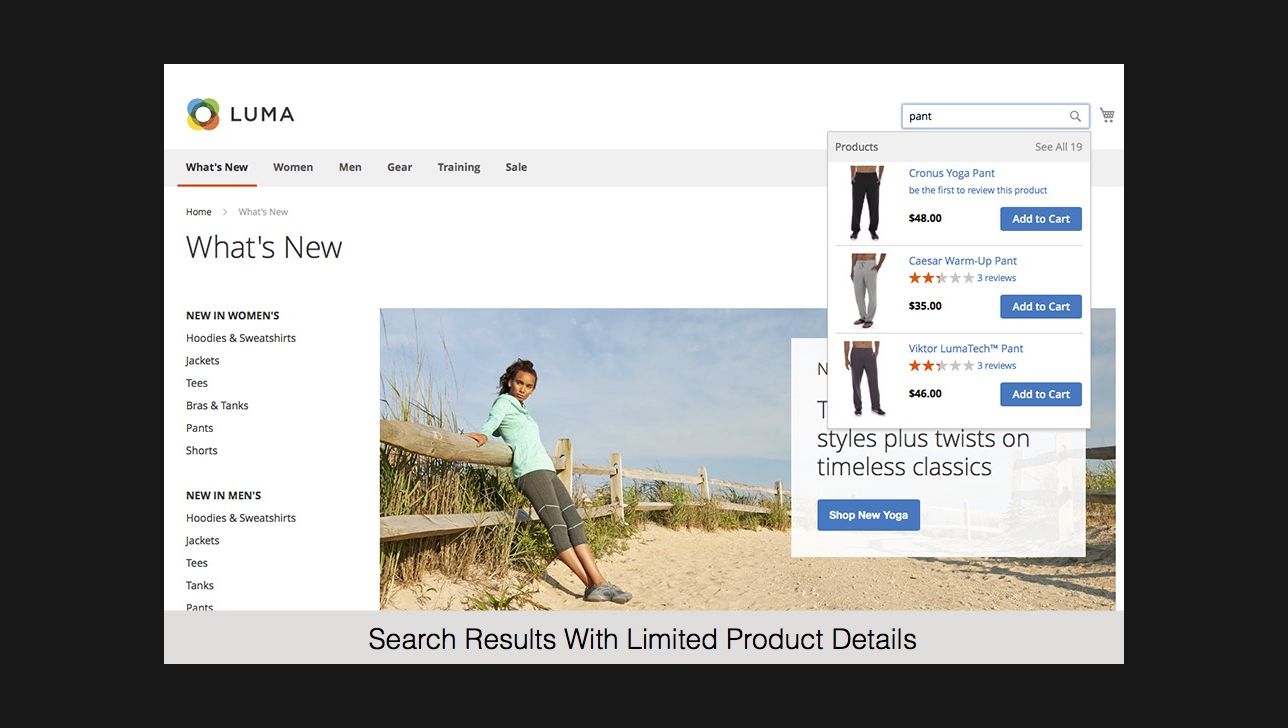Go to Home breadcrumb link
This screenshot has height=728, width=1288.
(x=198, y=212)
